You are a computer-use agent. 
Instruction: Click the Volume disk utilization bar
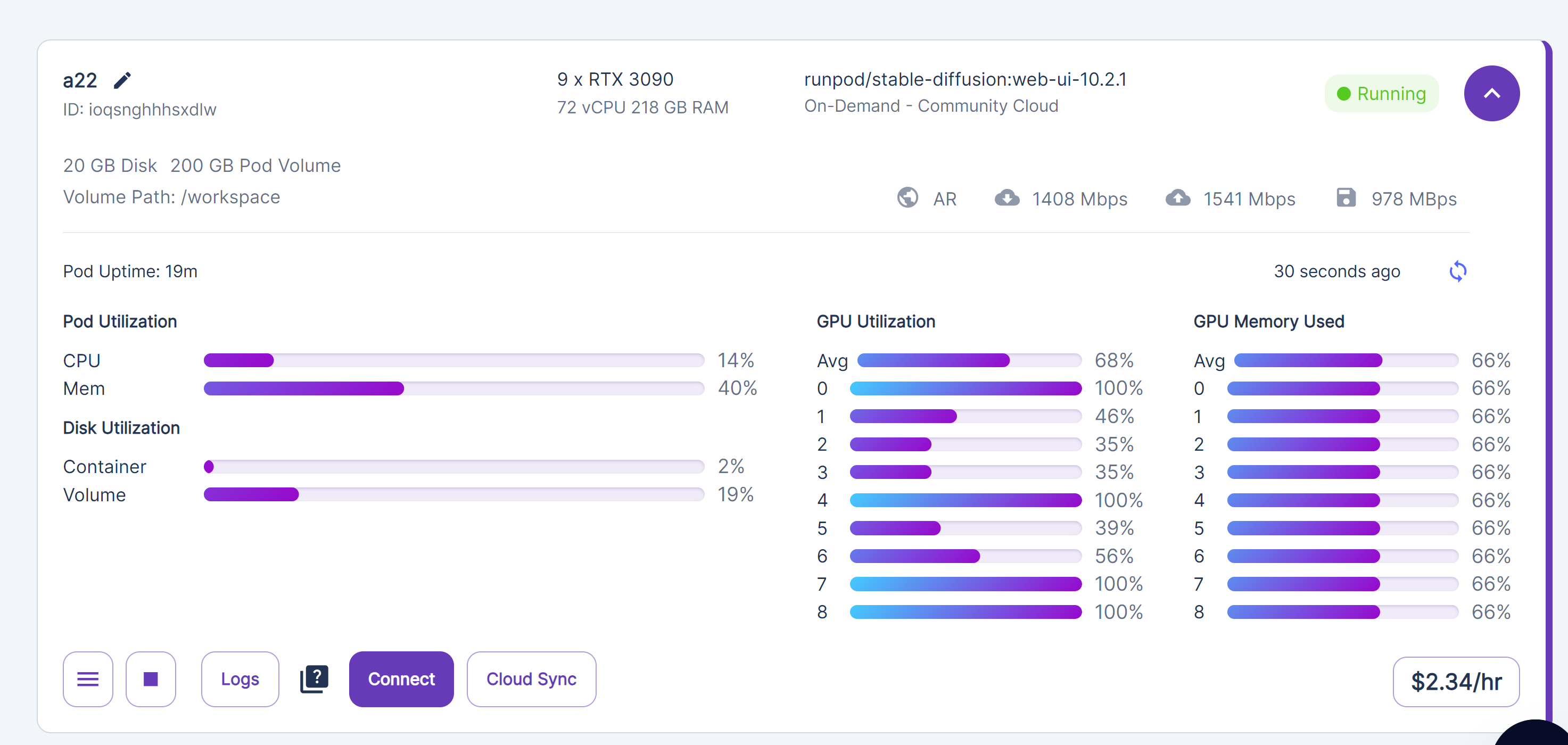tap(453, 494)
